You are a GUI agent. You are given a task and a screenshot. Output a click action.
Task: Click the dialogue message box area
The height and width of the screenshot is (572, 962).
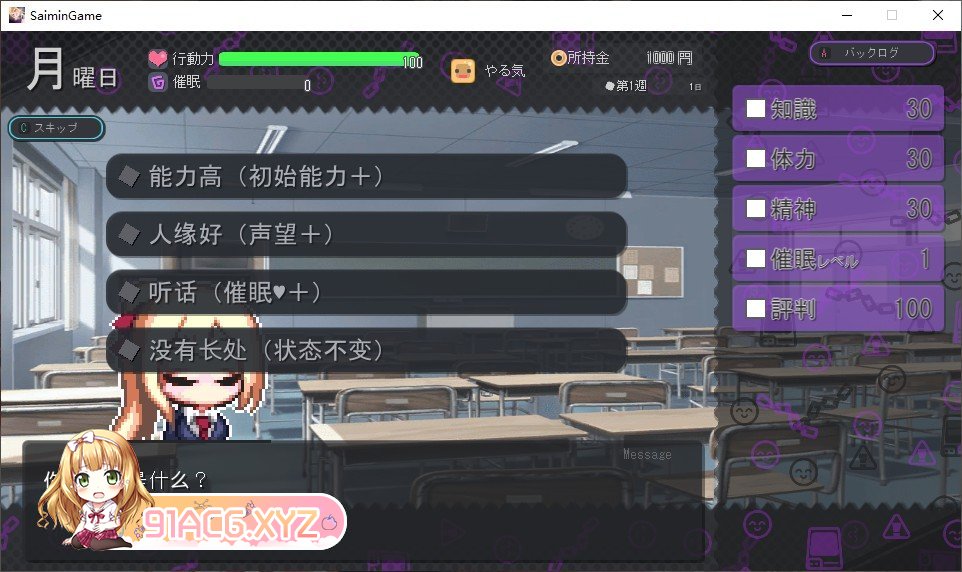coord(363,500)
